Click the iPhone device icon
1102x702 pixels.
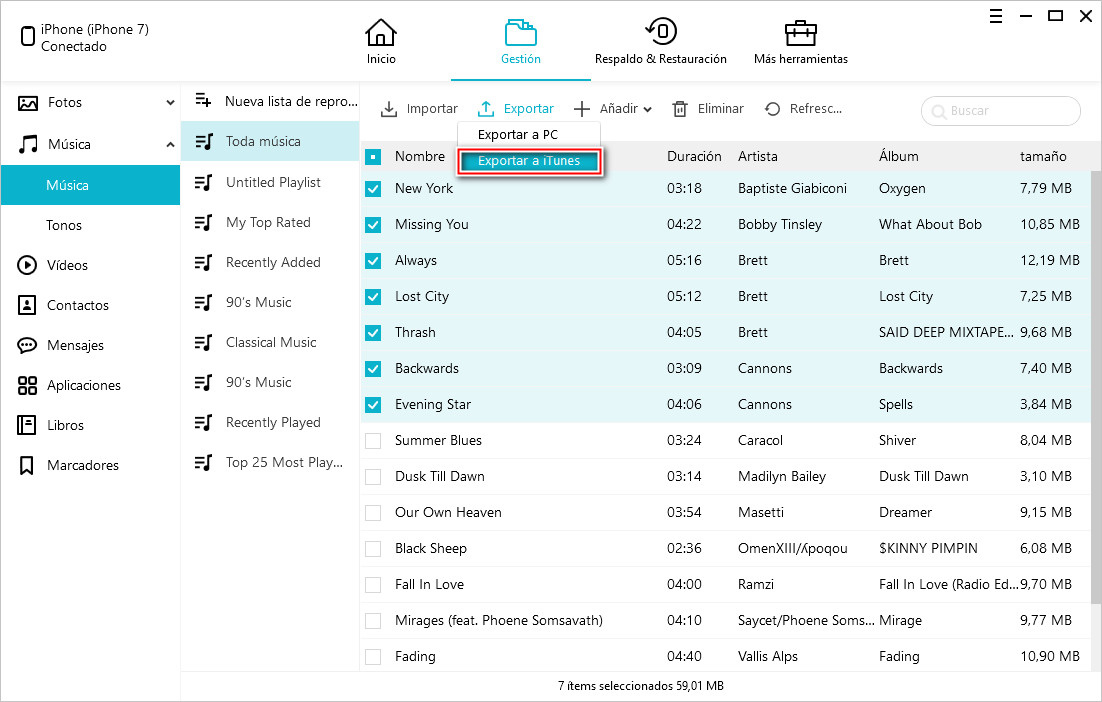coord(27,36)
